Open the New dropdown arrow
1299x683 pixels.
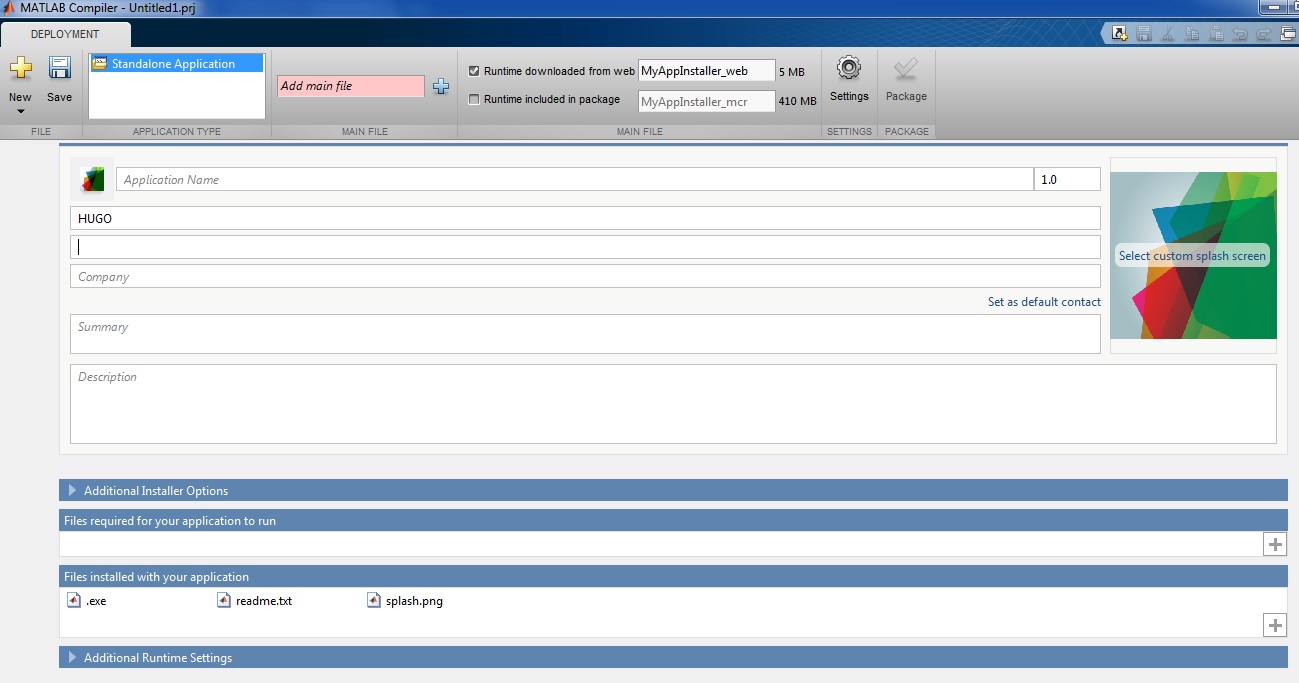tap(20, 111)
